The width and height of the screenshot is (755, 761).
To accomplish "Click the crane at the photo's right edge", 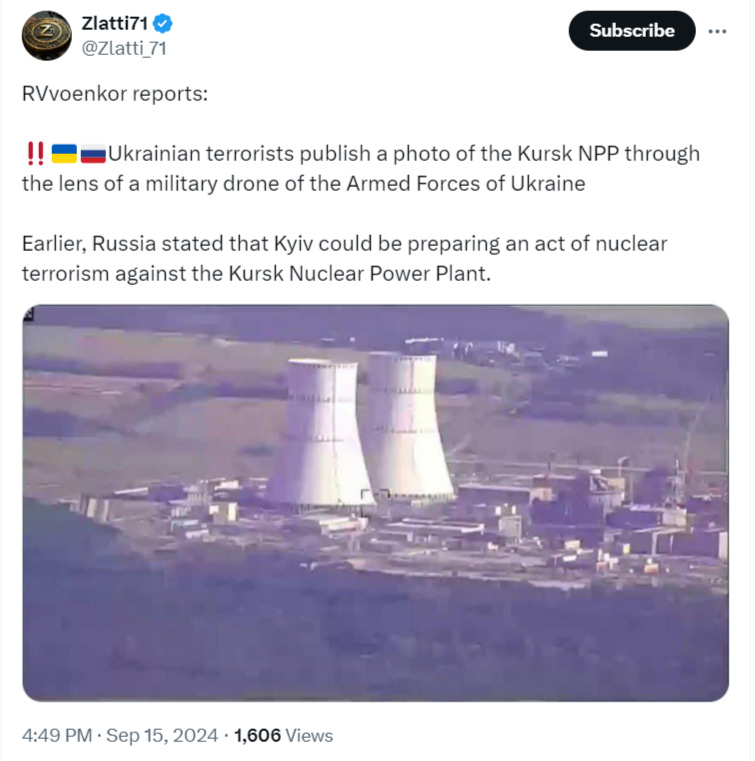I will (687, 451).
